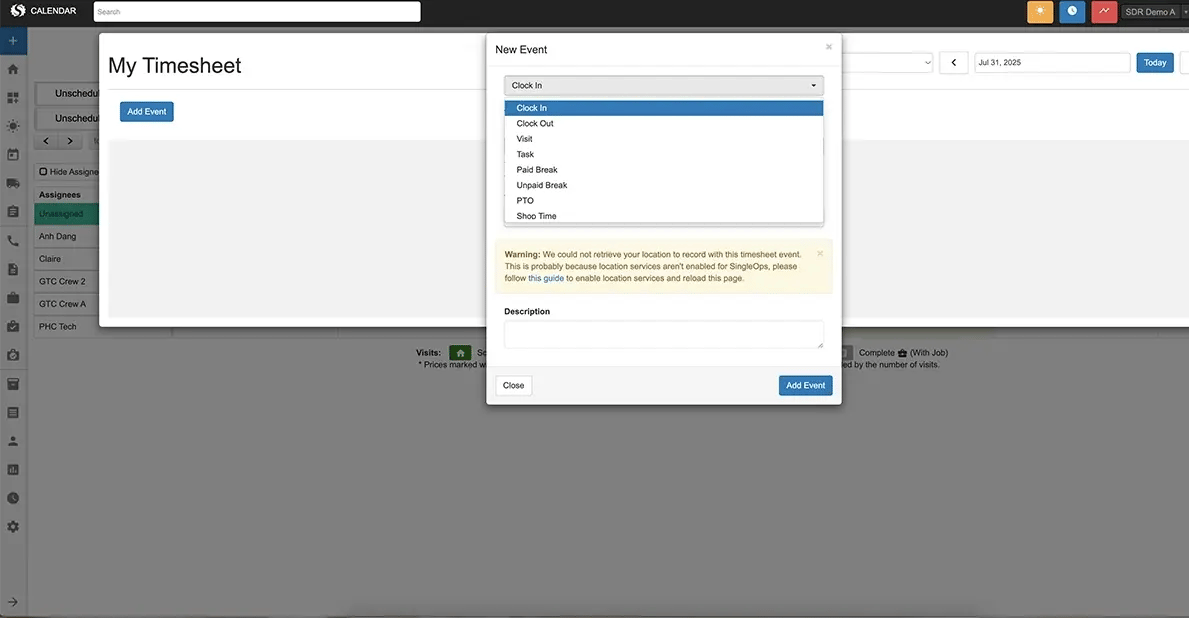1189x618 pixels.
Task: Toggle the Hide Assignees checkbox
Action: coord(43,172)
